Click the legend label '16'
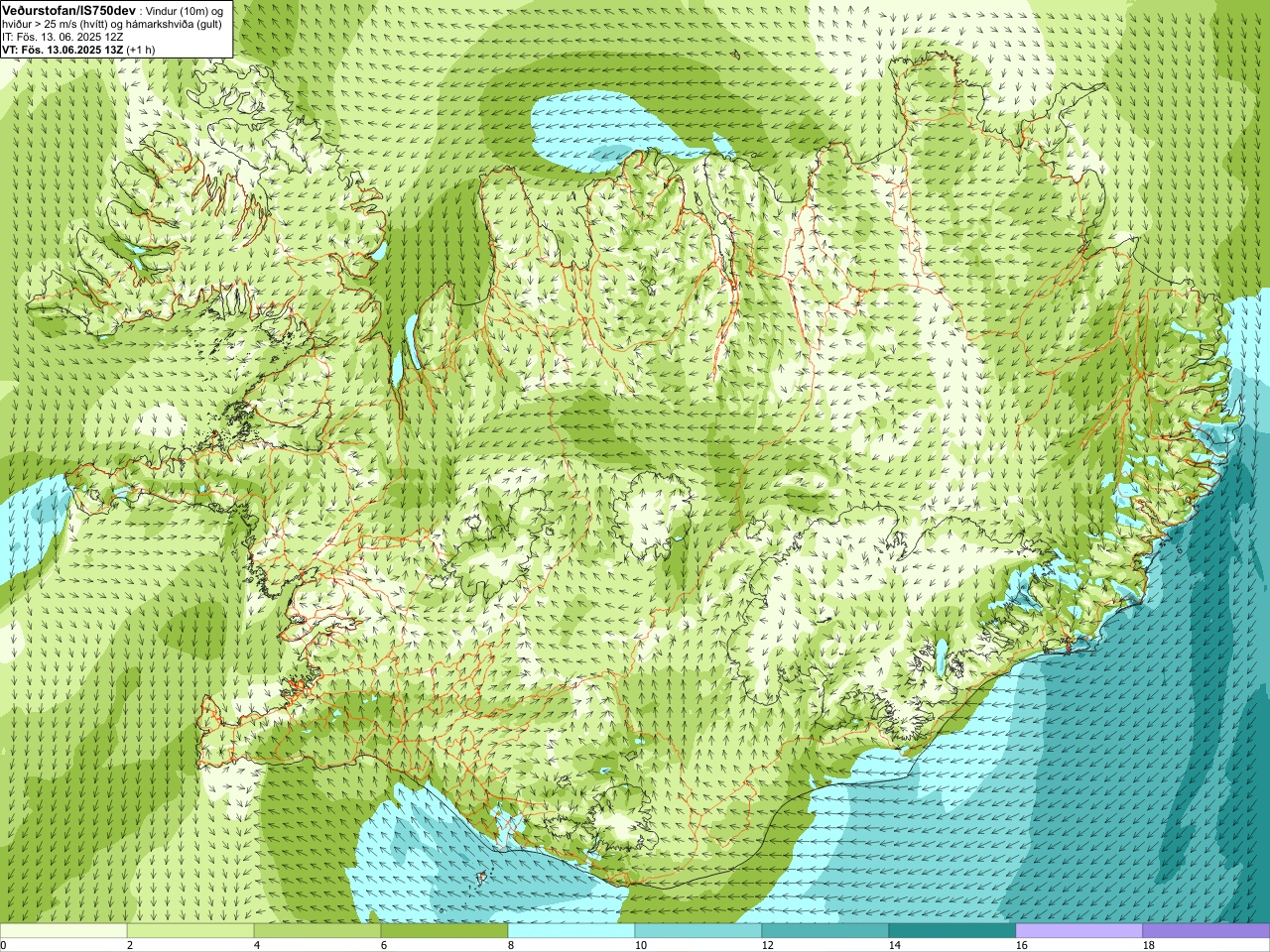The height and width of the screenshot is (952, 1270). (1022, 945)
